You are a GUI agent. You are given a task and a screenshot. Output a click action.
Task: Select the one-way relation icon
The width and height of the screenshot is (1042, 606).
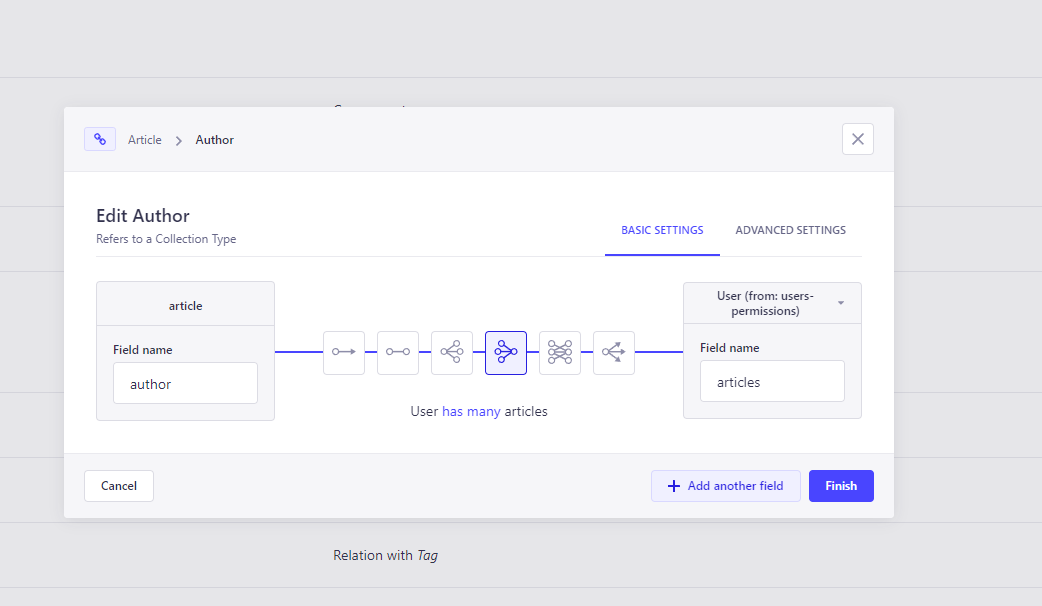(344, 353)
